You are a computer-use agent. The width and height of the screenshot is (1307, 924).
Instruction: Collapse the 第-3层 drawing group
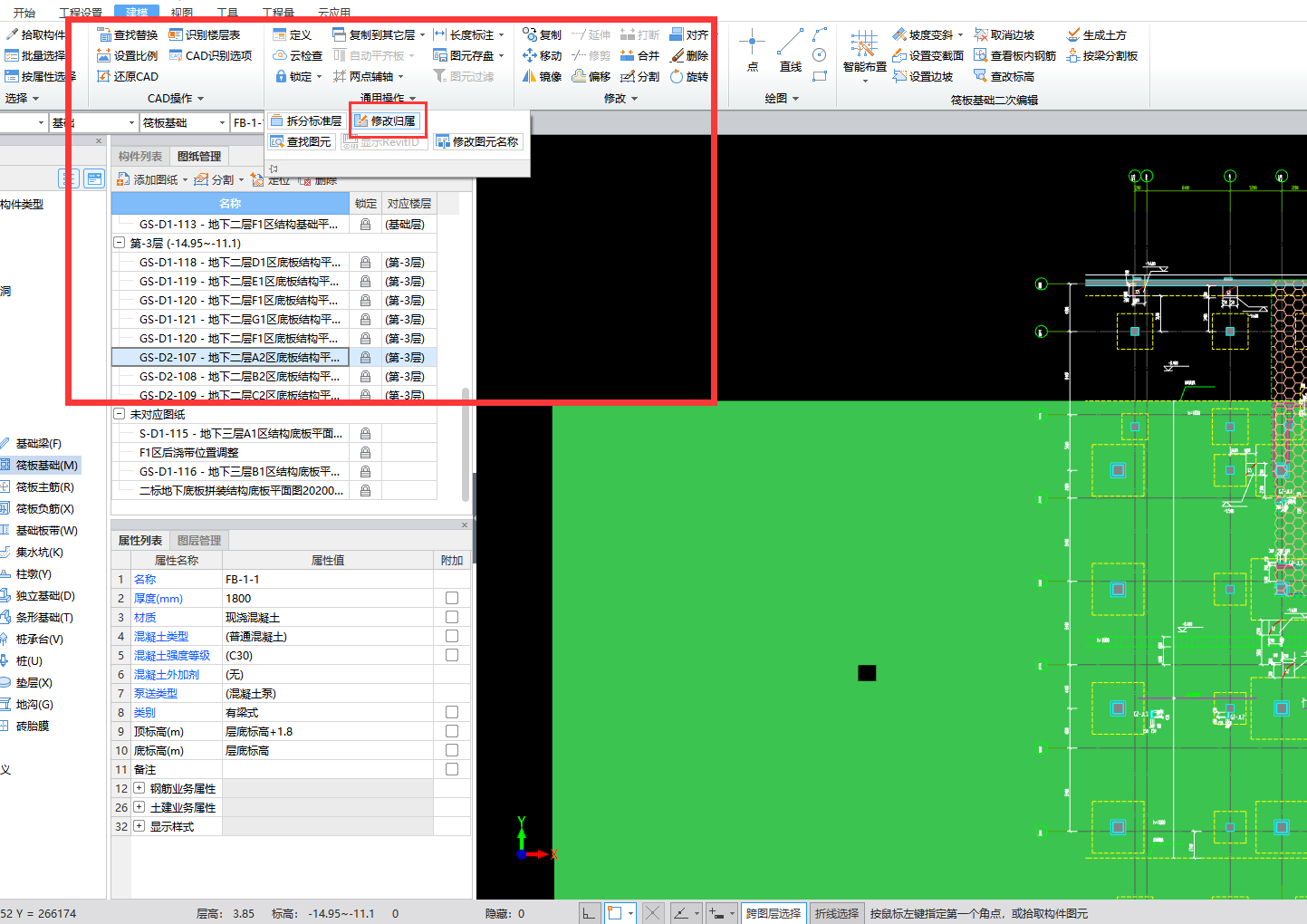[x=119, y=243]
